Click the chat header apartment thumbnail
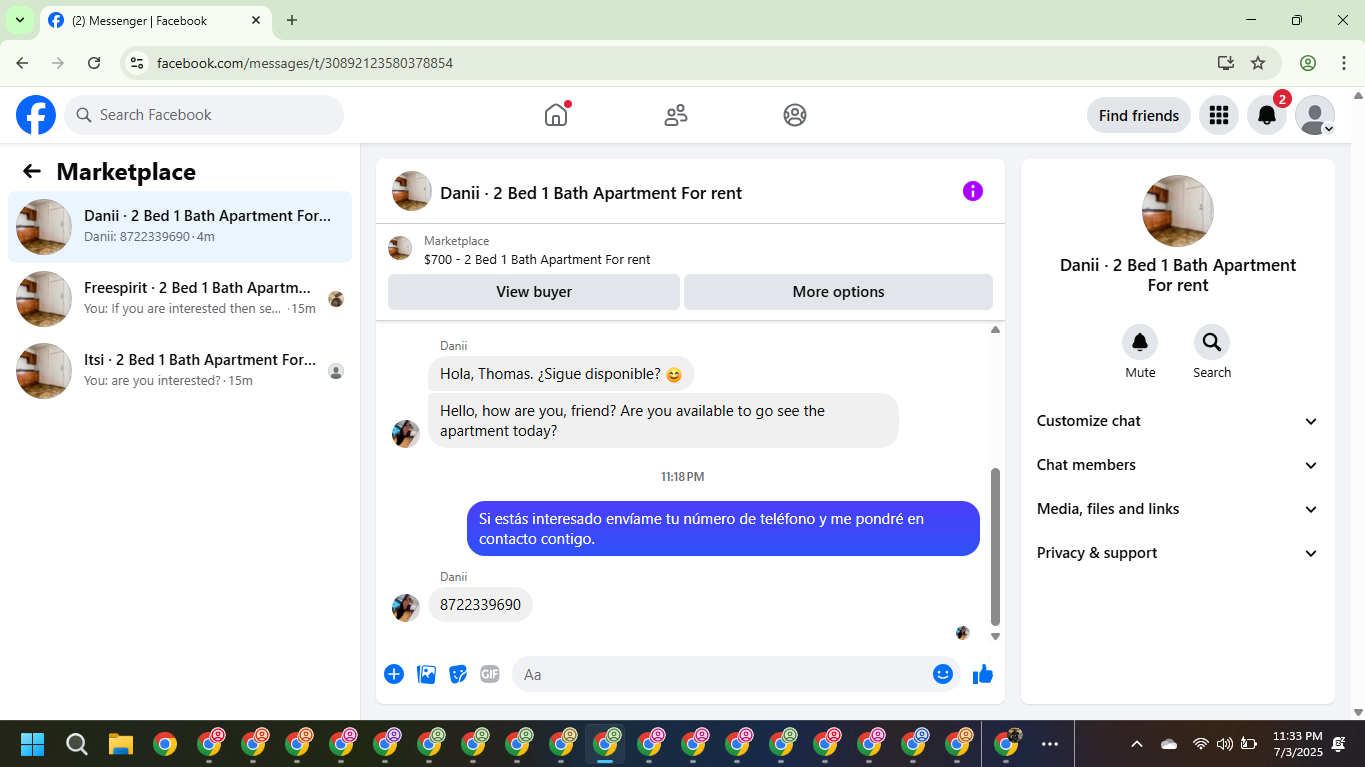This screenshot has height=767, width=1365. (x=412, y=191)
